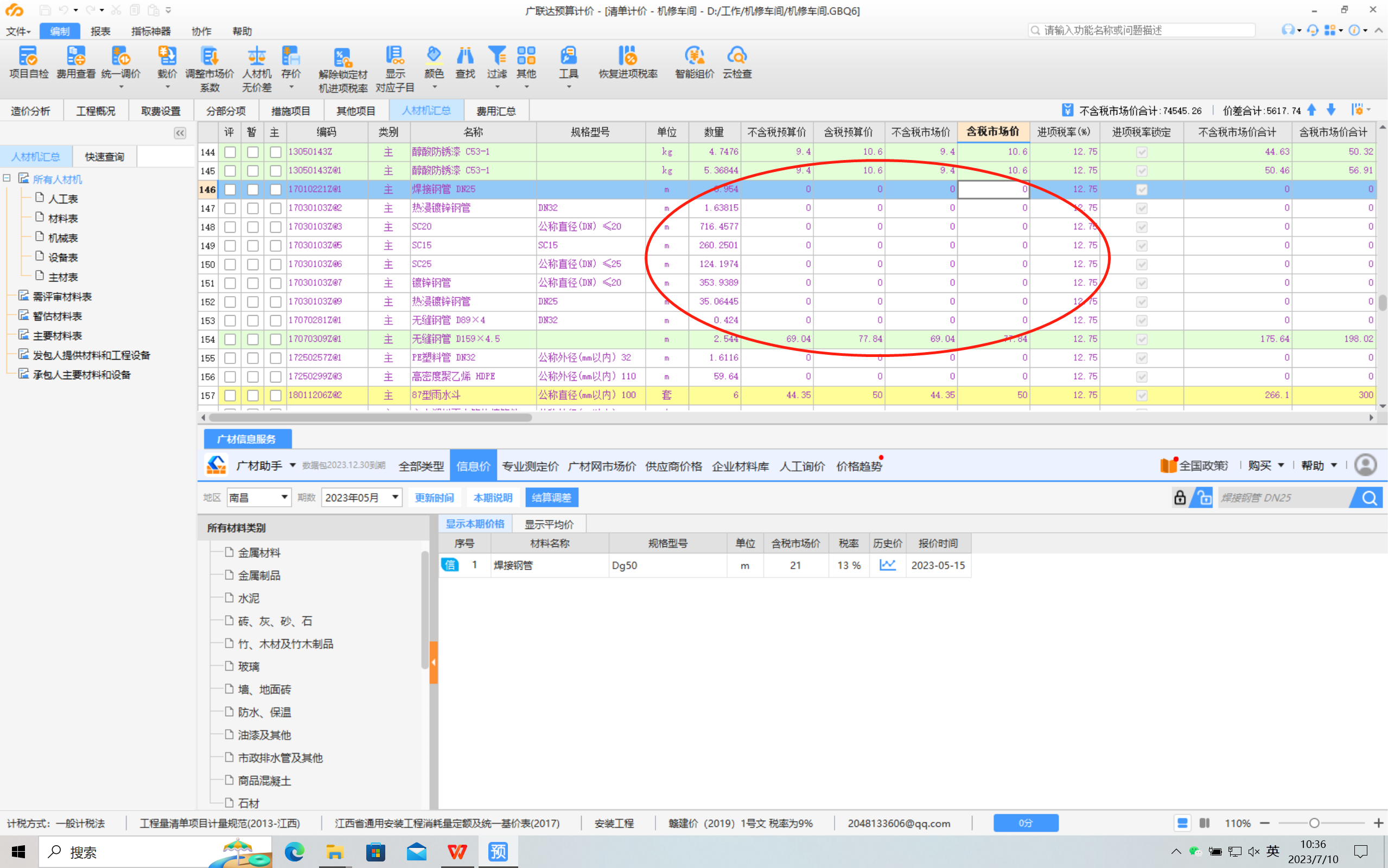Click the lock icon near material search
1388x868 pixels.
1180,497
